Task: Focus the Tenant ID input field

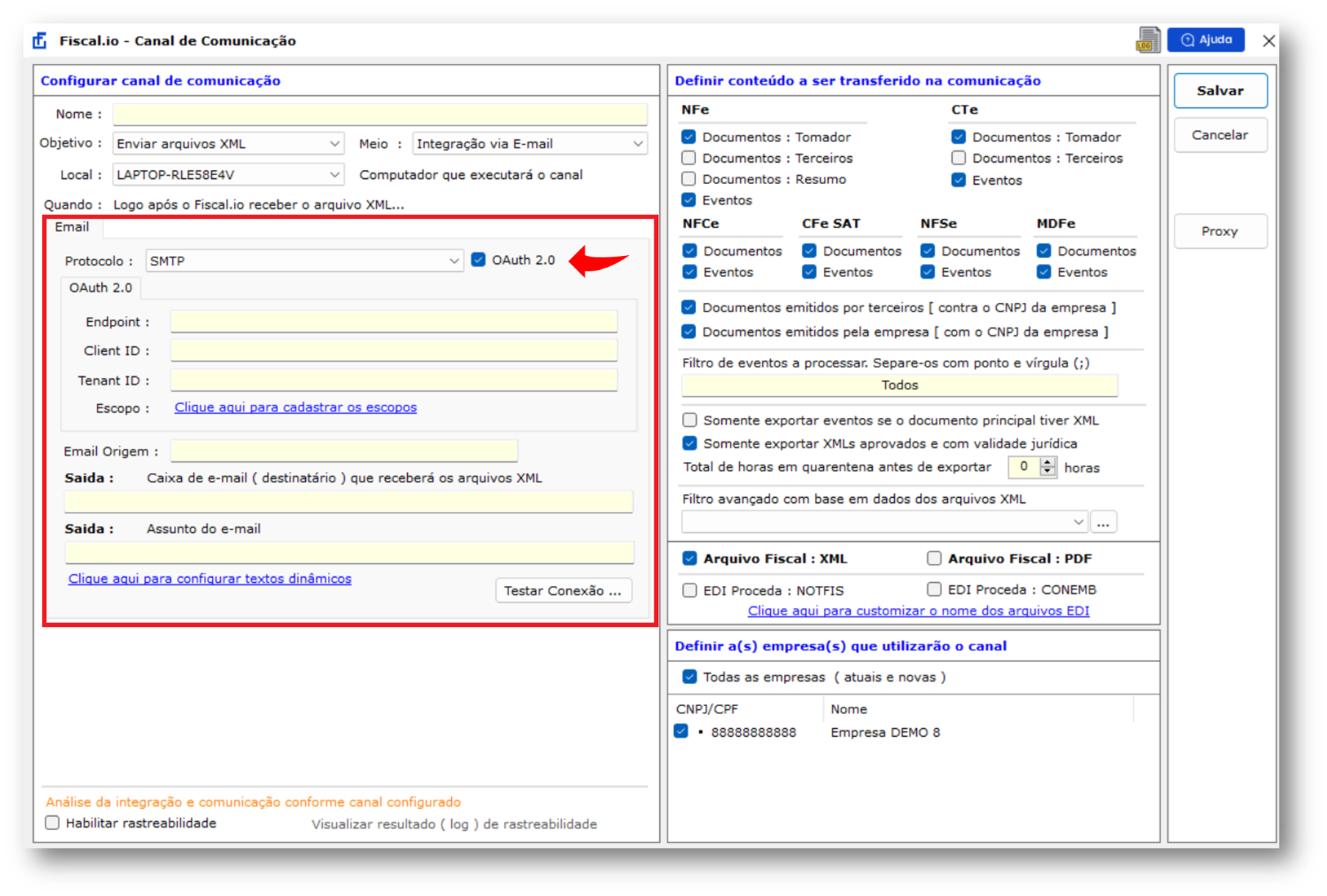Action: pos(394,380)
